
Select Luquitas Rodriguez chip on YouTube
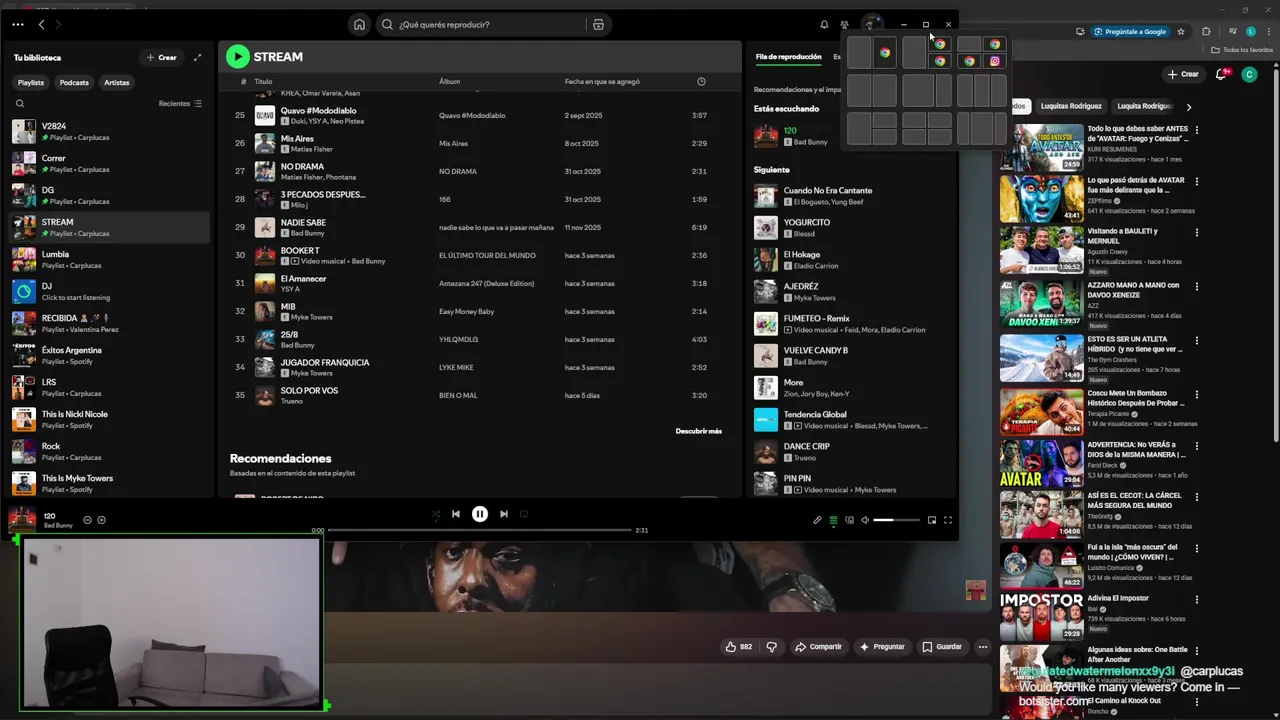pyautogui.click(x=1071, y=106)
